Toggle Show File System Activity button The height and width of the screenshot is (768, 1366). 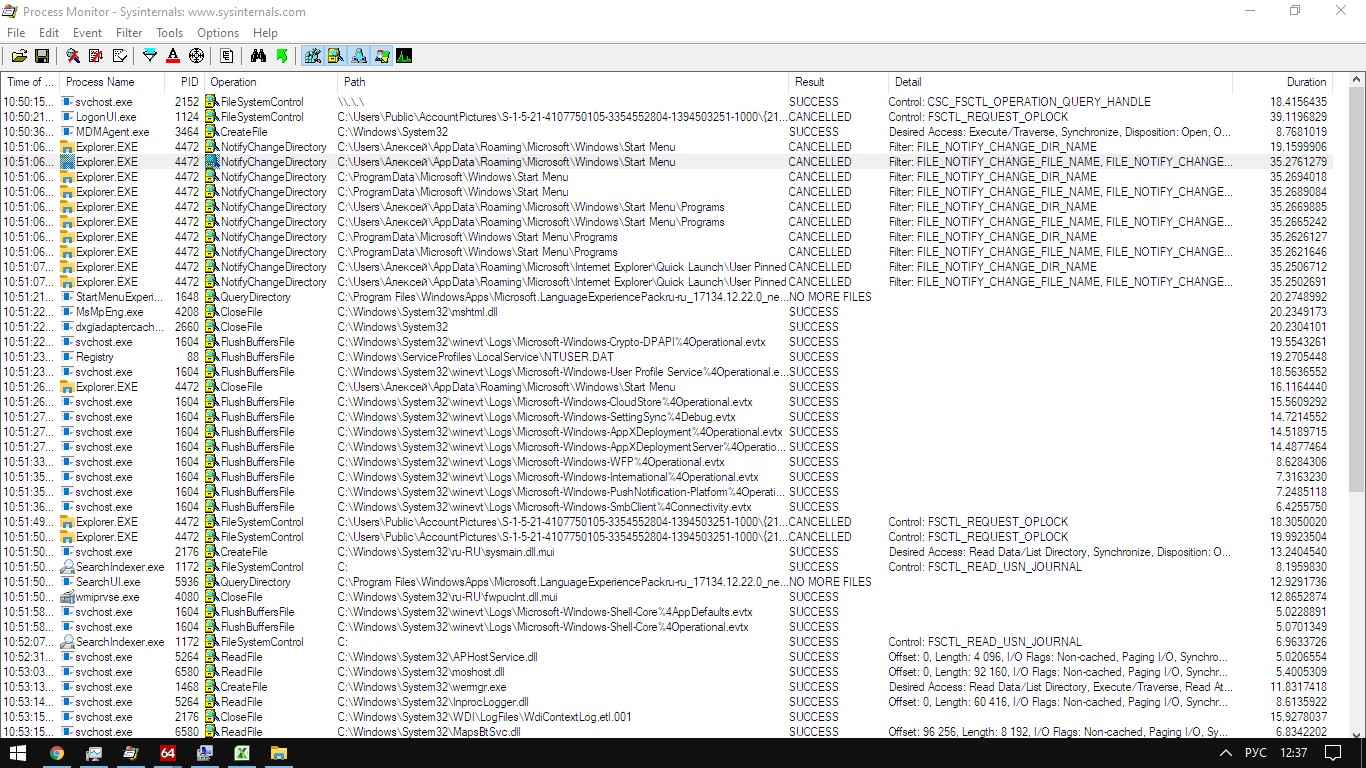(x=336, y=56)
